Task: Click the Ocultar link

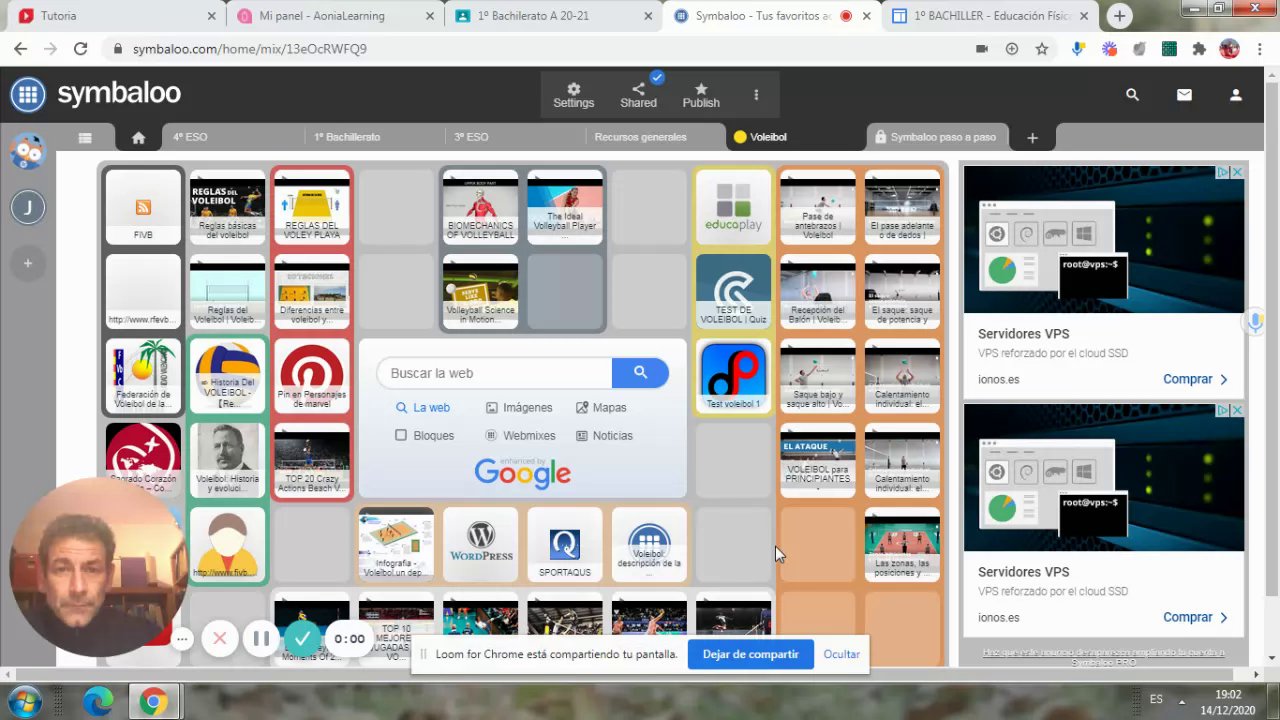Action: pos(842,654)
